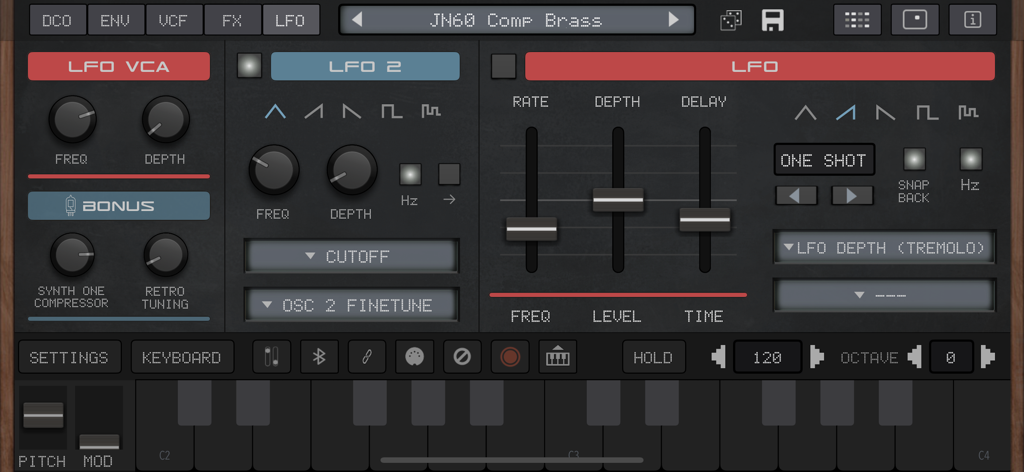Start recording with the red record button
The image size is (1024, 472).
[510, 357]
